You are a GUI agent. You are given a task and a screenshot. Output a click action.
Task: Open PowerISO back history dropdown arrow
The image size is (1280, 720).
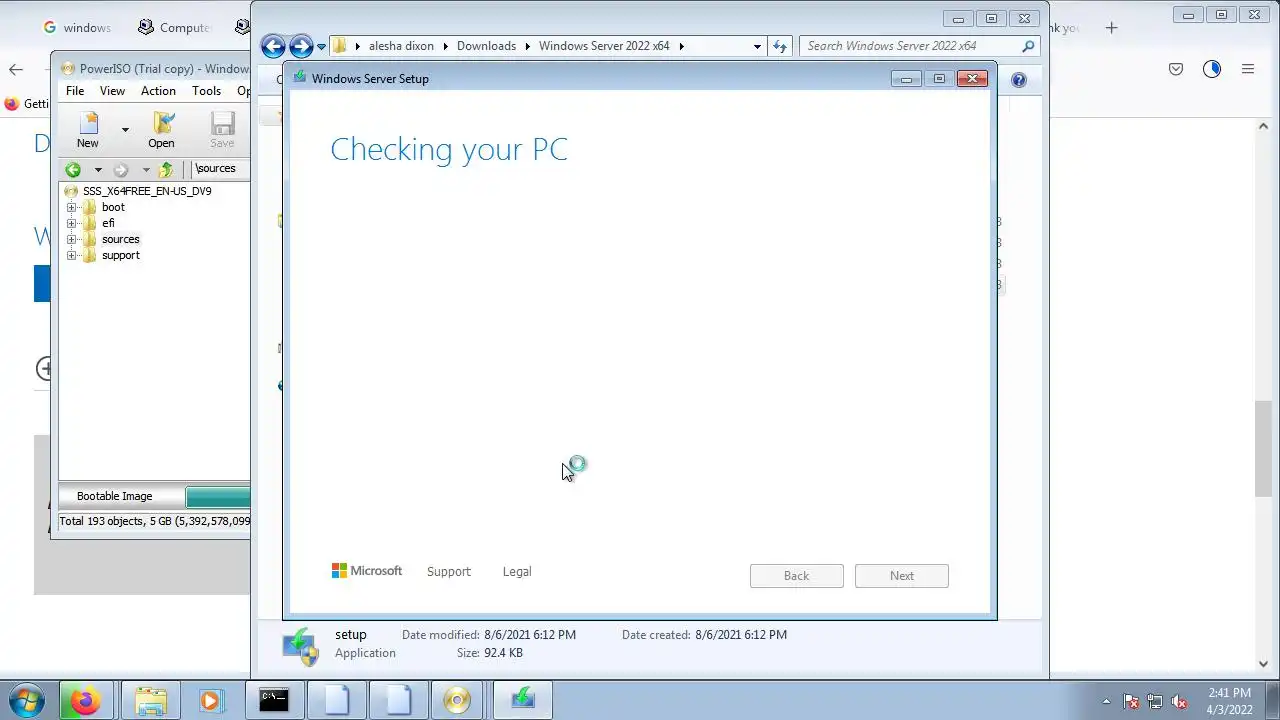[x=97, y=169]
